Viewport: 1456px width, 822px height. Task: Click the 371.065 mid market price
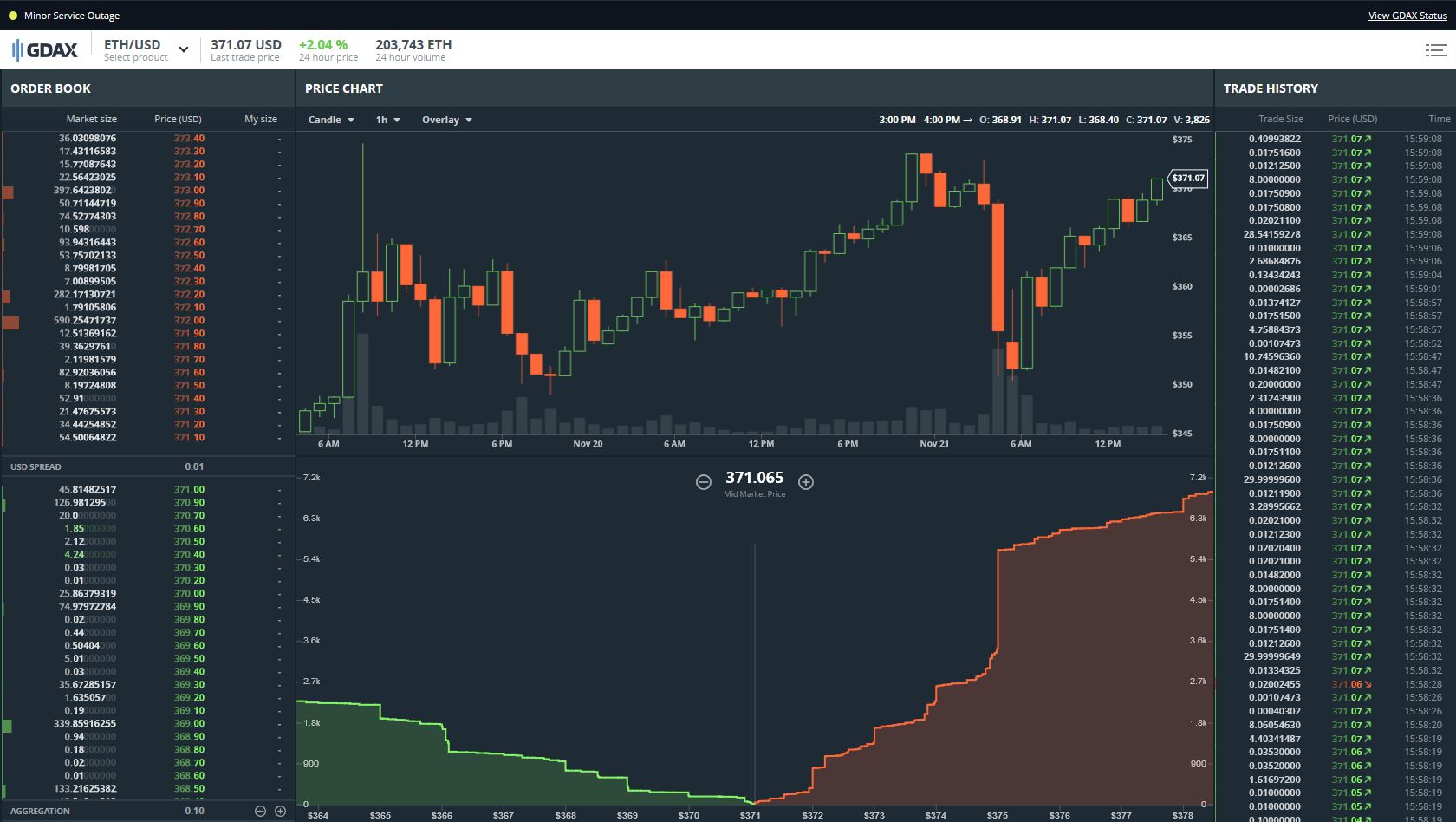[x=755, y=478]
